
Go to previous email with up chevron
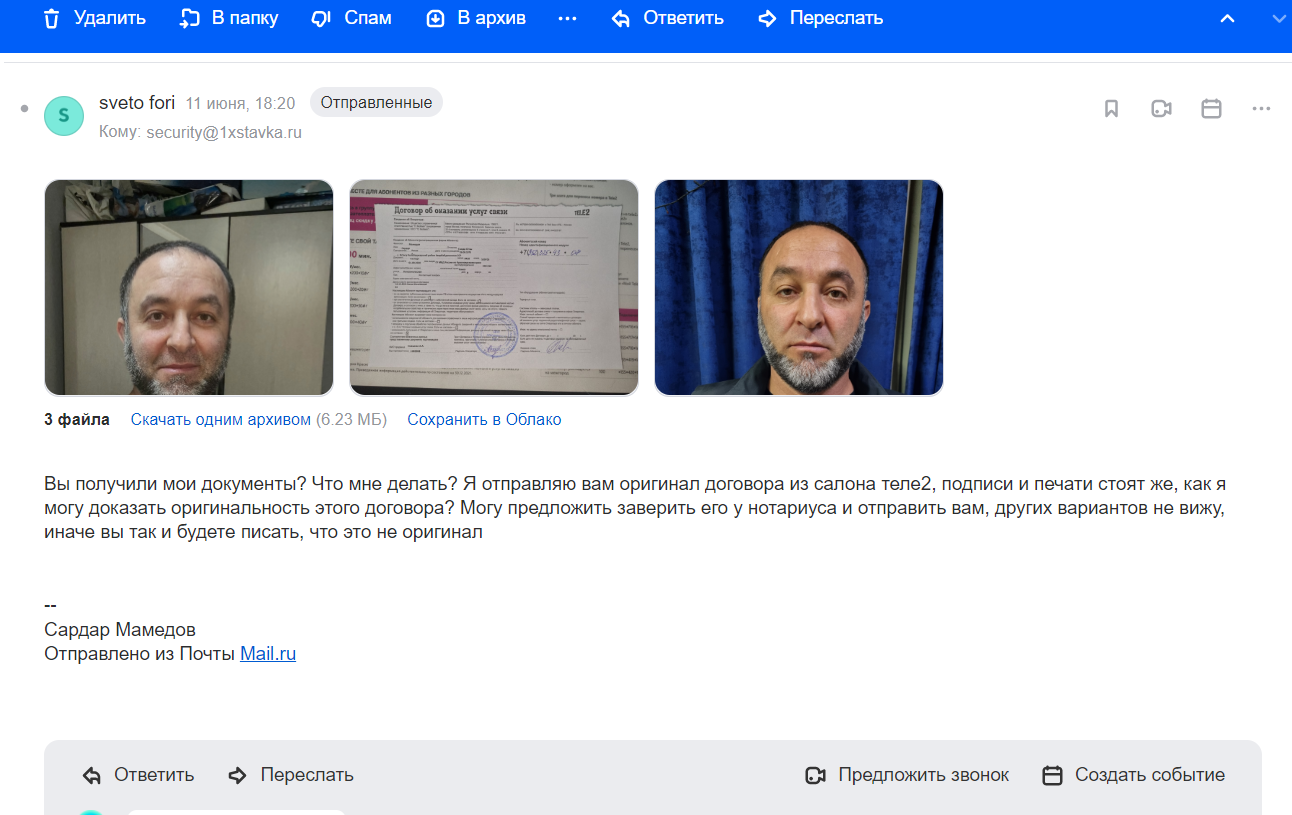pyautogui.click(x=1227, y=19)
